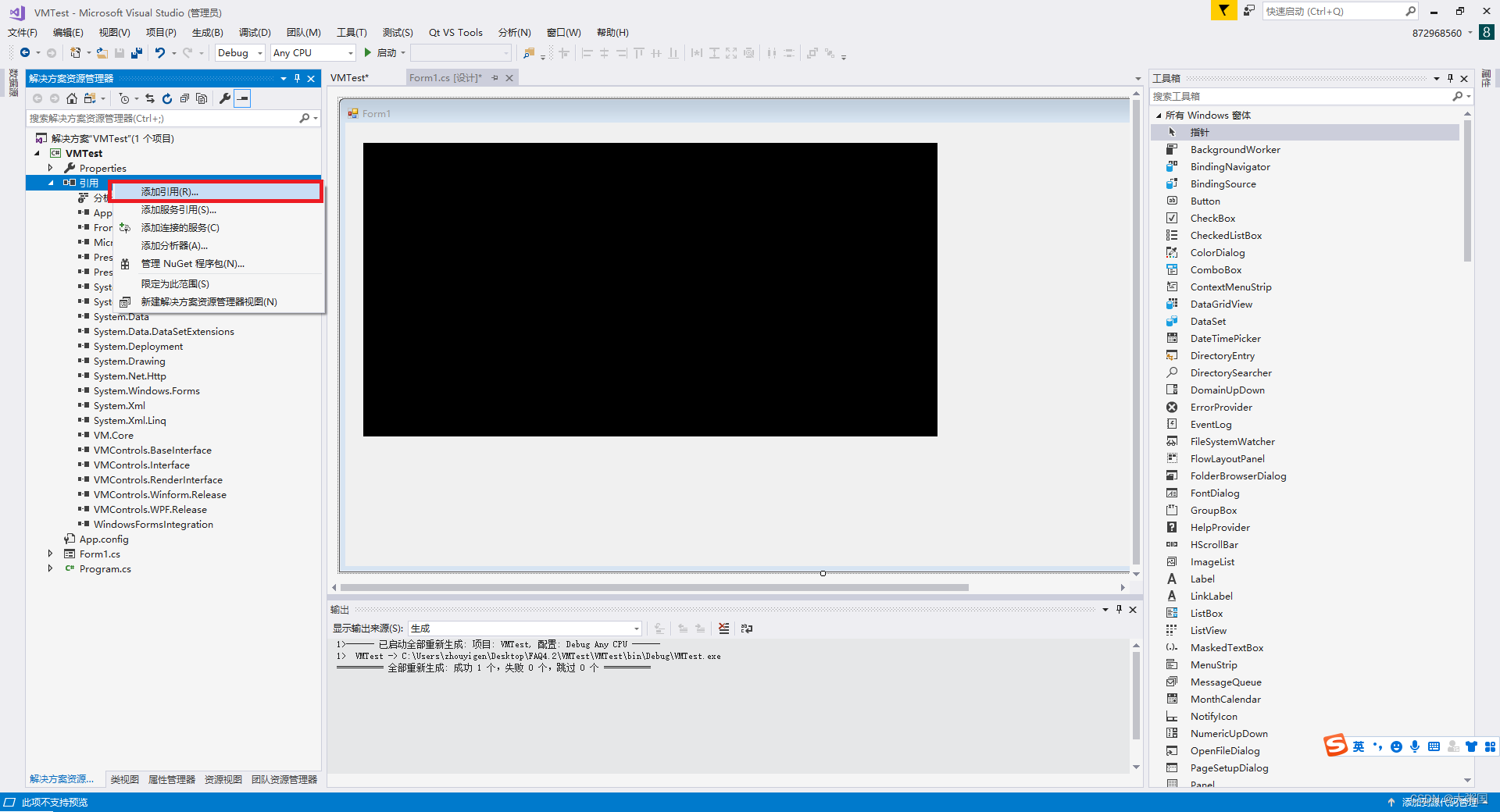Collapse the 引用 references node
The width and height of the screenshot is (1500, 812).
51,183
